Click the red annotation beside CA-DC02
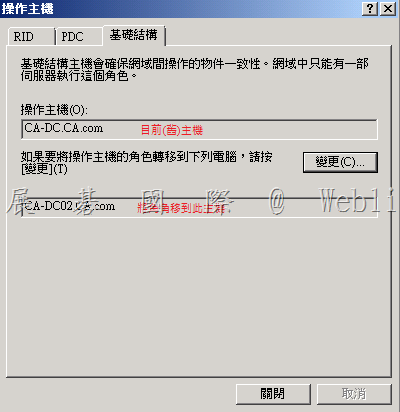The height and width of the screenshot is (412, 400). click(183, 208)
